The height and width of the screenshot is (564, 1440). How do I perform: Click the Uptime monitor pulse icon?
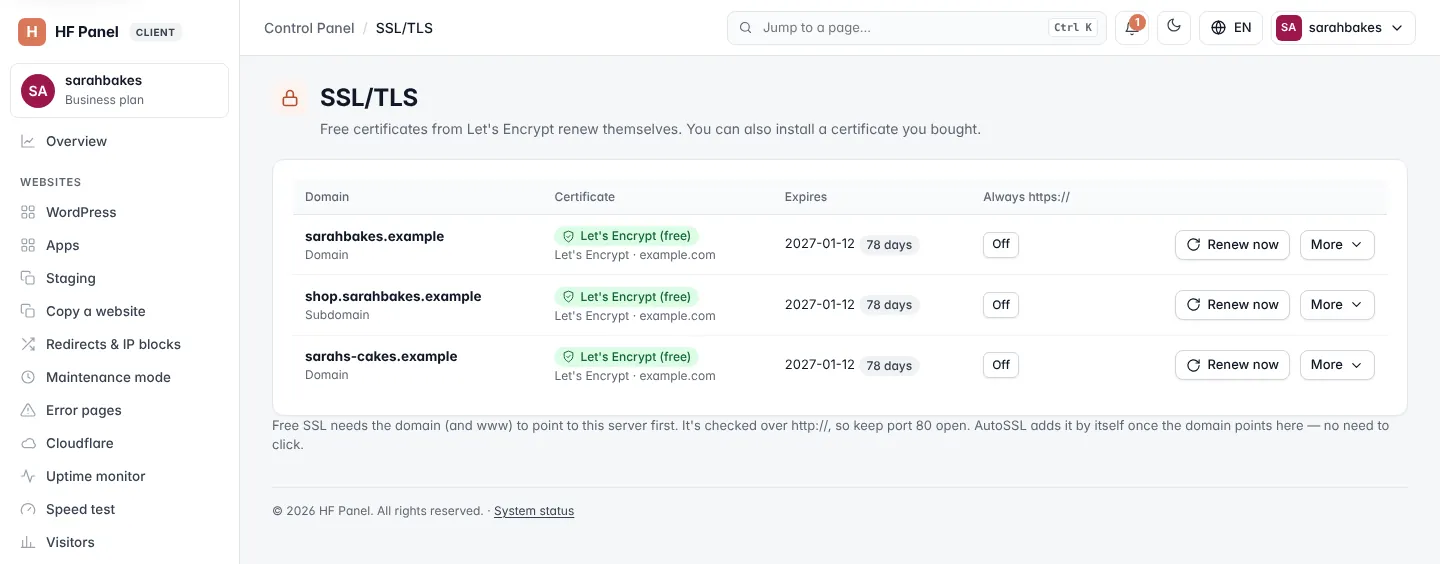(x=28, y=476)
